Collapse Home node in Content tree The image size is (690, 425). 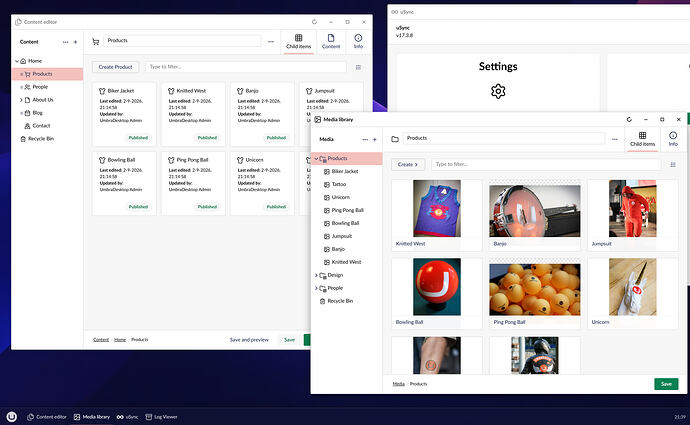pos(17,61)
